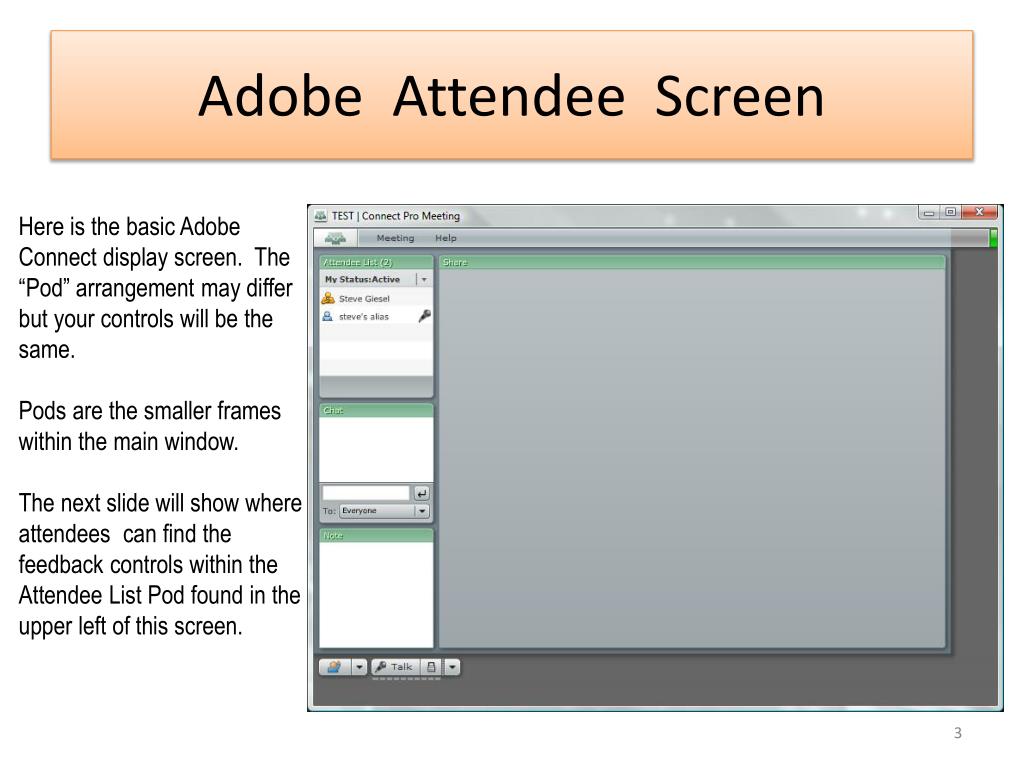
Task: Click the Share pod title bar
Action: [692, 263]
